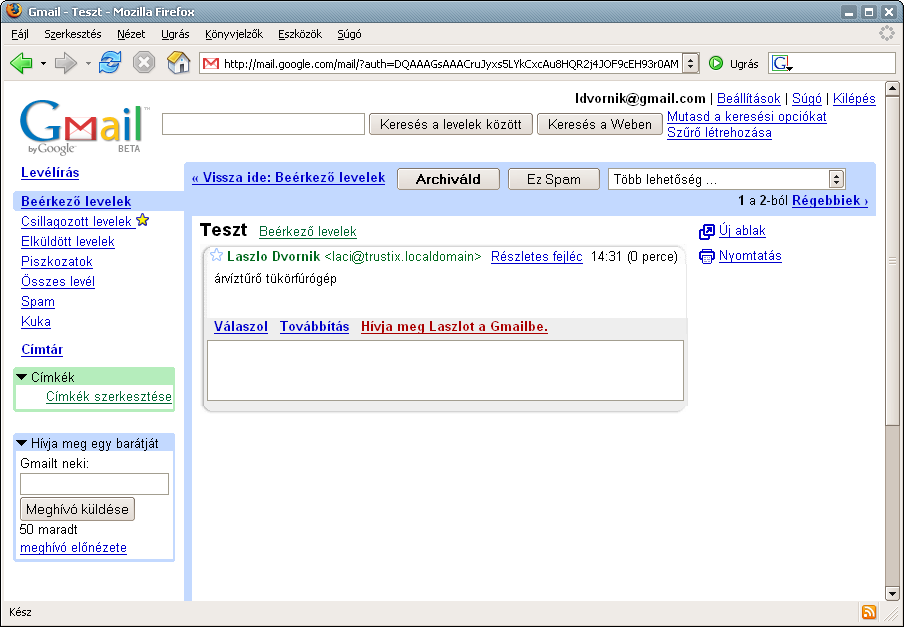This screenshot has height=627, width=904.
Task: Click the Válaszol reply link
Action: tap(241, 327)
